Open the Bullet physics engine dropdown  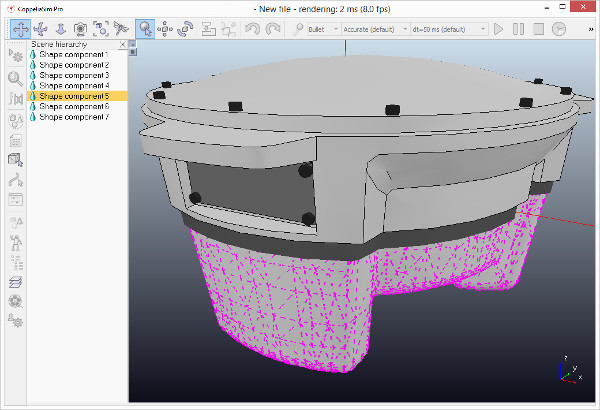tap(323, 29)
